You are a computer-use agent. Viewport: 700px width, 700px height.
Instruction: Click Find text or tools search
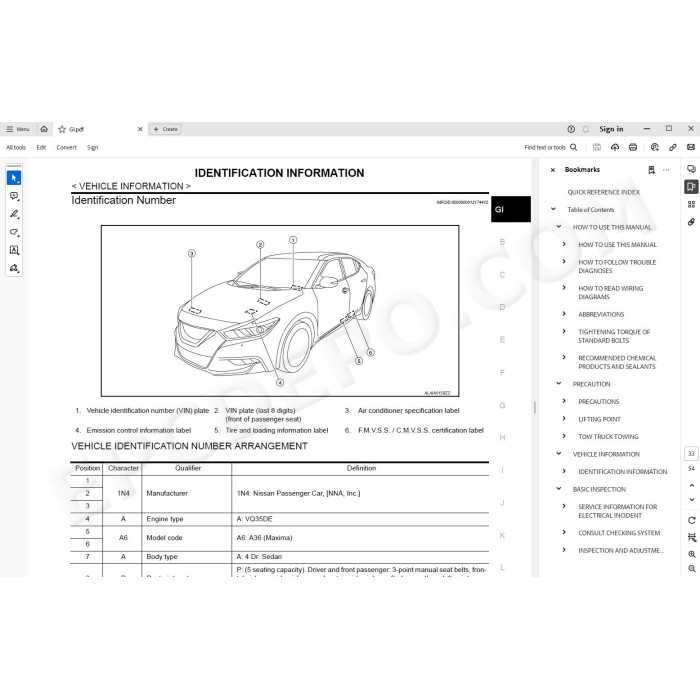click(x=550, y=147)
